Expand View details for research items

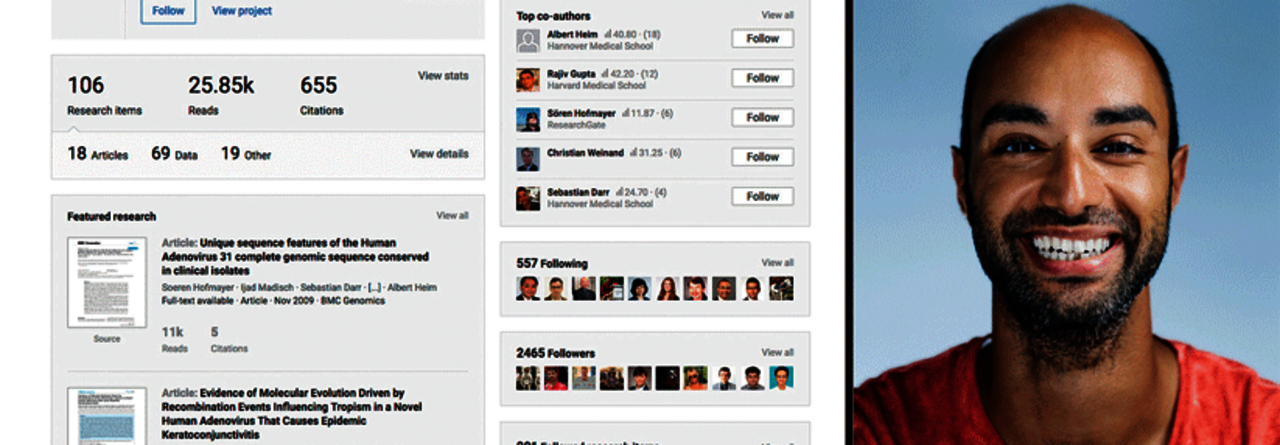[439, 154]
